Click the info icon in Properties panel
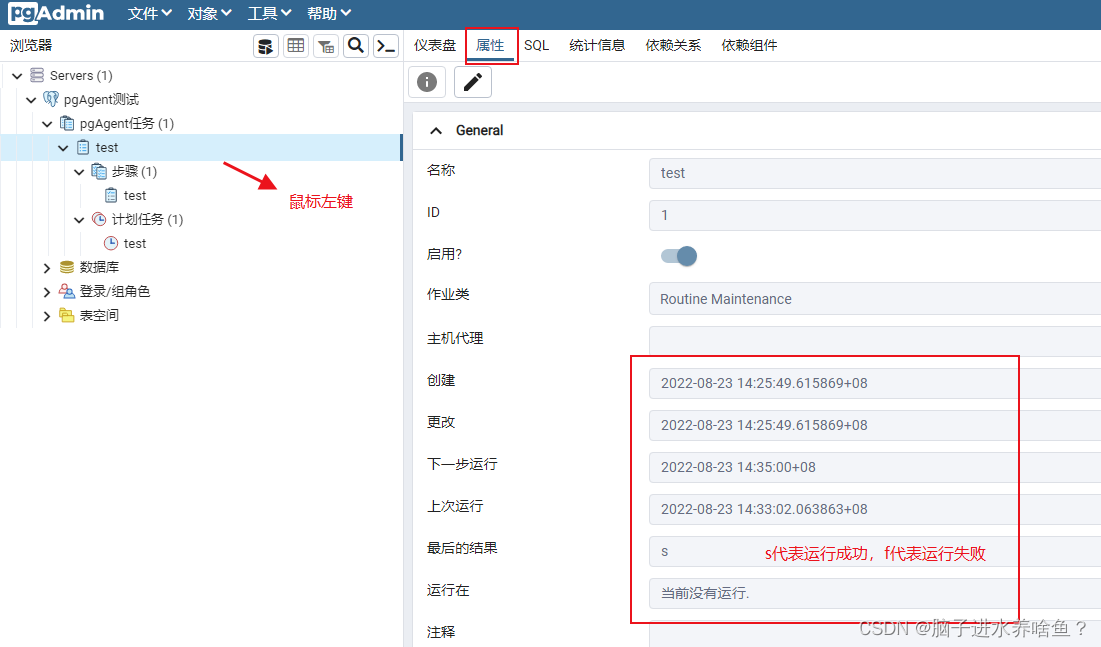 coord(426,81)
